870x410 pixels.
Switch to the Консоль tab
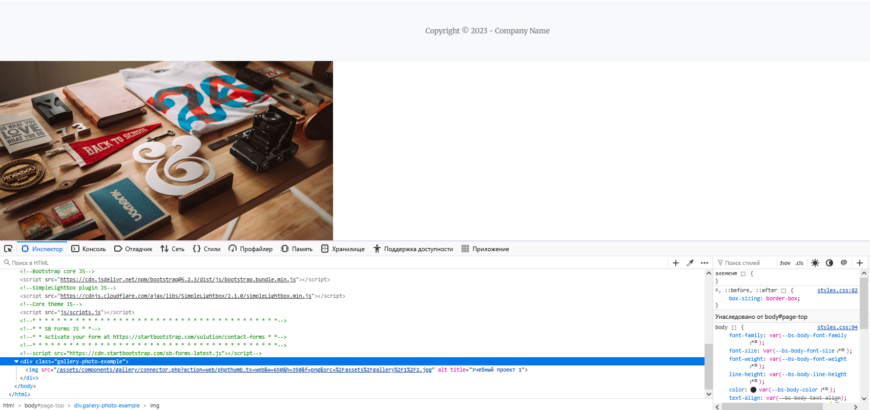88,249
